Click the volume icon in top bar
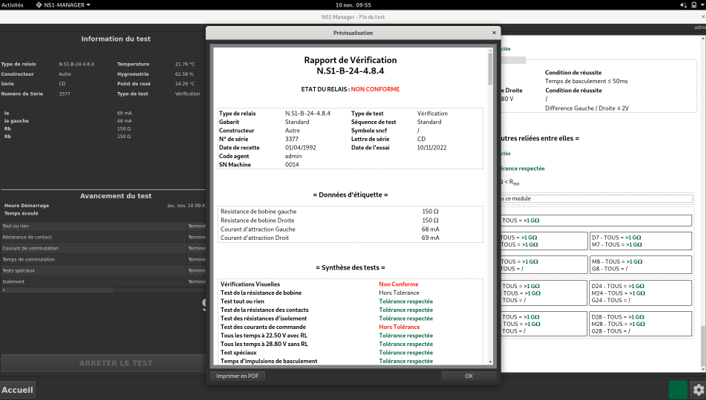 coord(683,5)
